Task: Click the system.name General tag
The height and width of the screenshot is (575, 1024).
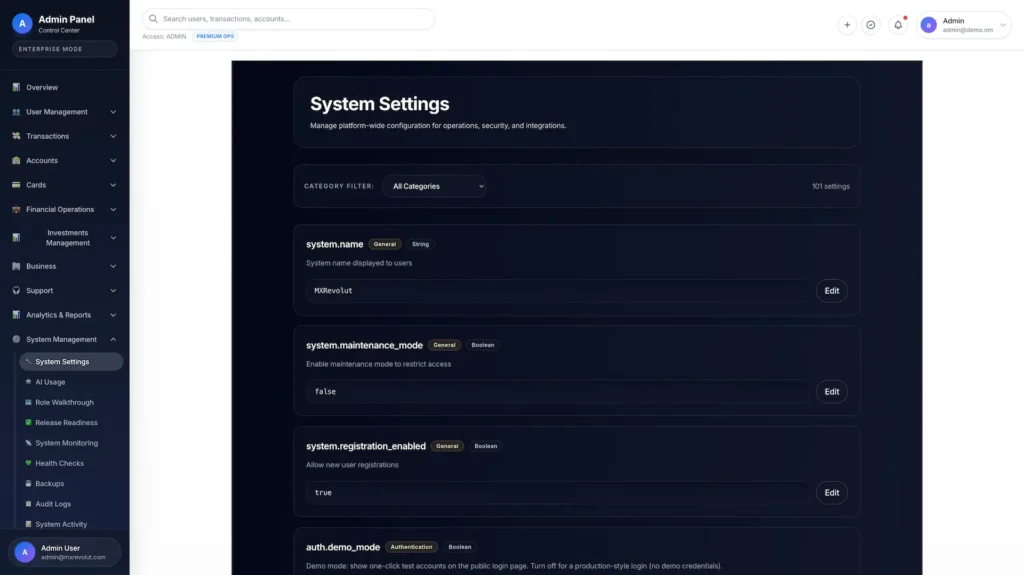Action: coord(385,244)
